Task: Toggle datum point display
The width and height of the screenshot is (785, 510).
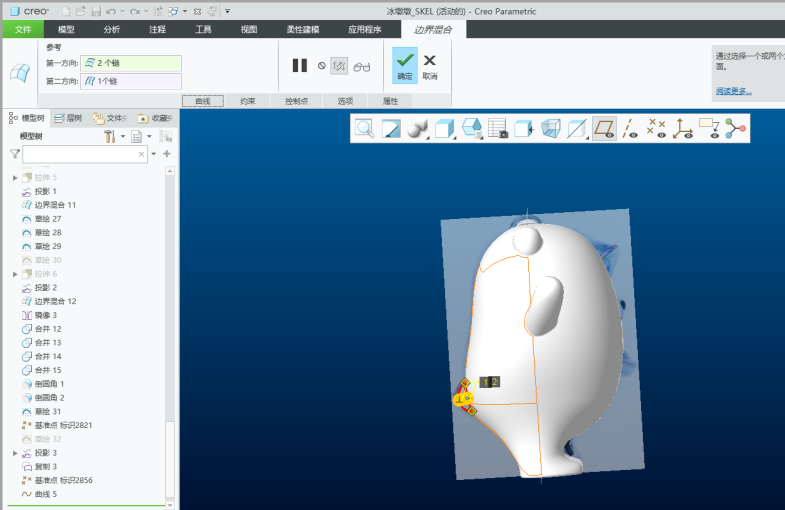Action: click(x=656, y=128)
